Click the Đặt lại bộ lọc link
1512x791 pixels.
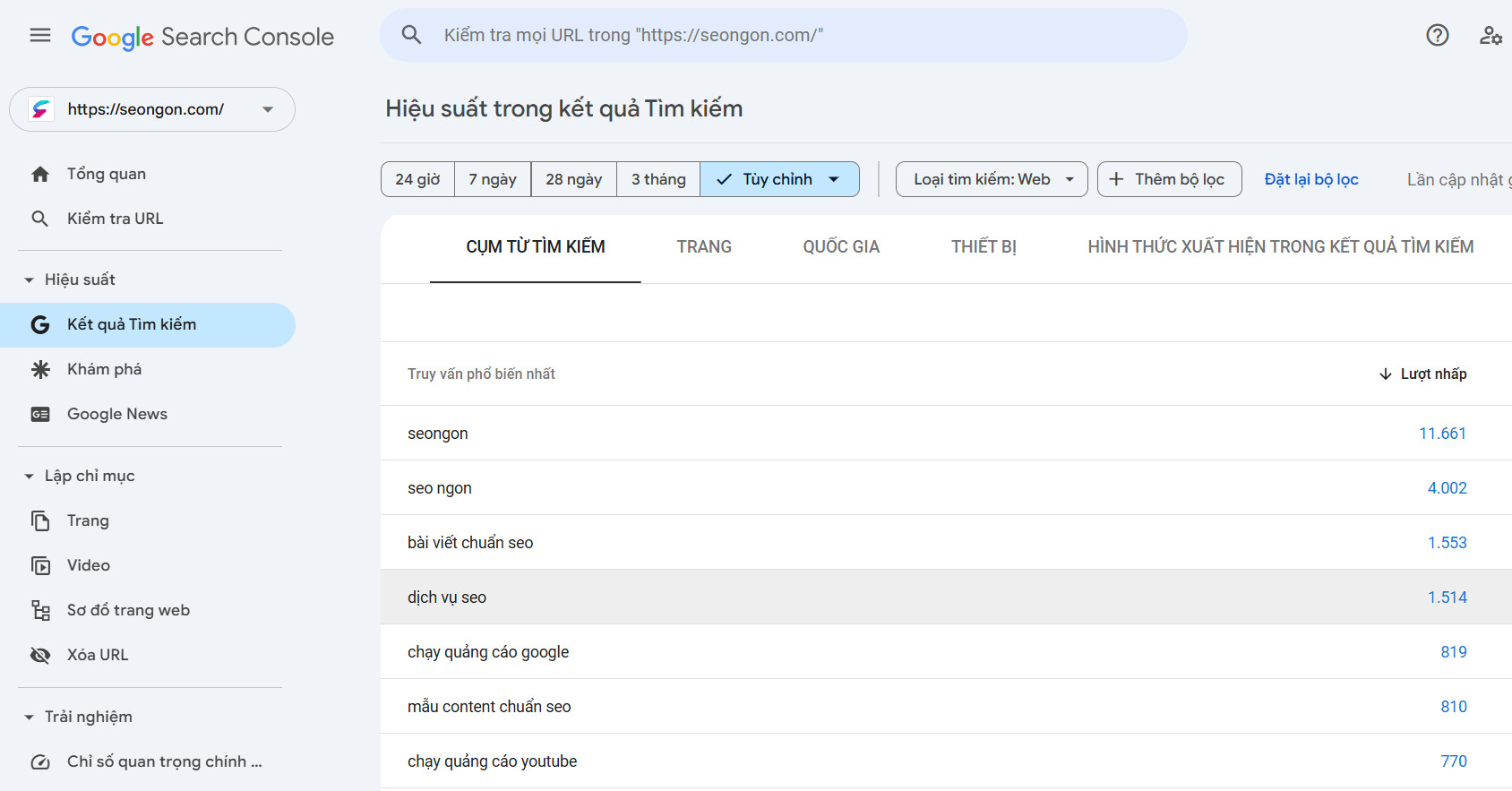[1311, 179]
